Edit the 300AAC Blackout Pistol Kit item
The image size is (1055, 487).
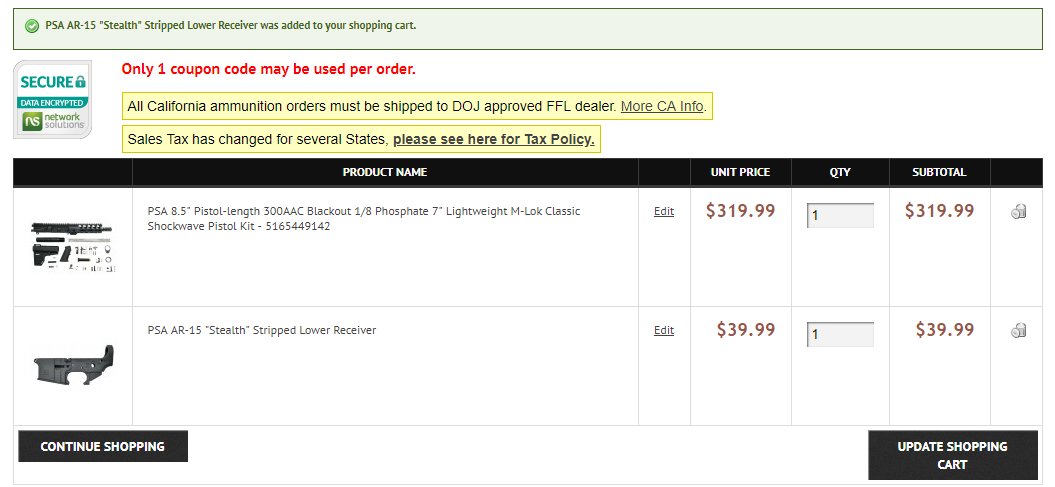point(663,211)
